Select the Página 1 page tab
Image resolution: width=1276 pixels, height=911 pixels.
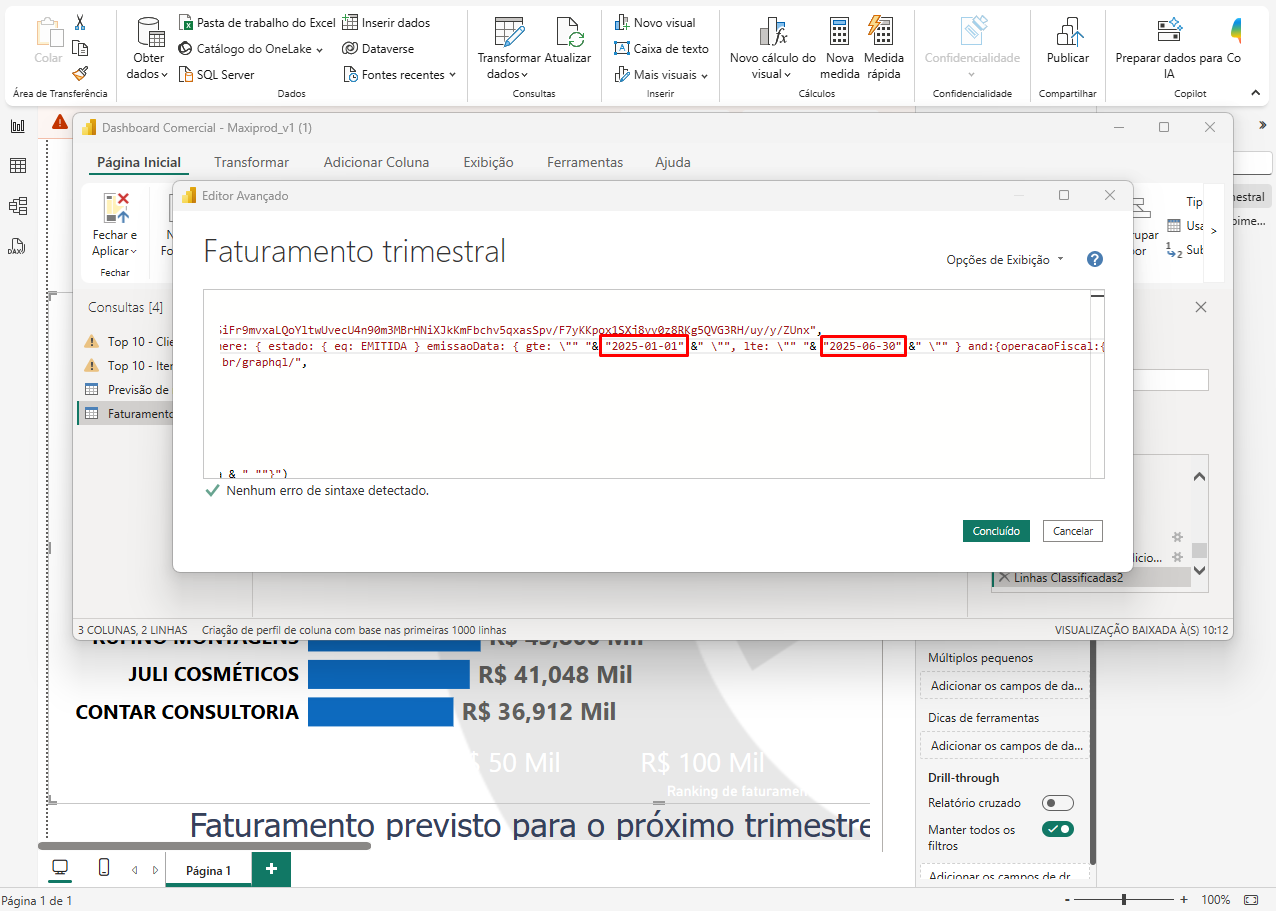(208, 870)
